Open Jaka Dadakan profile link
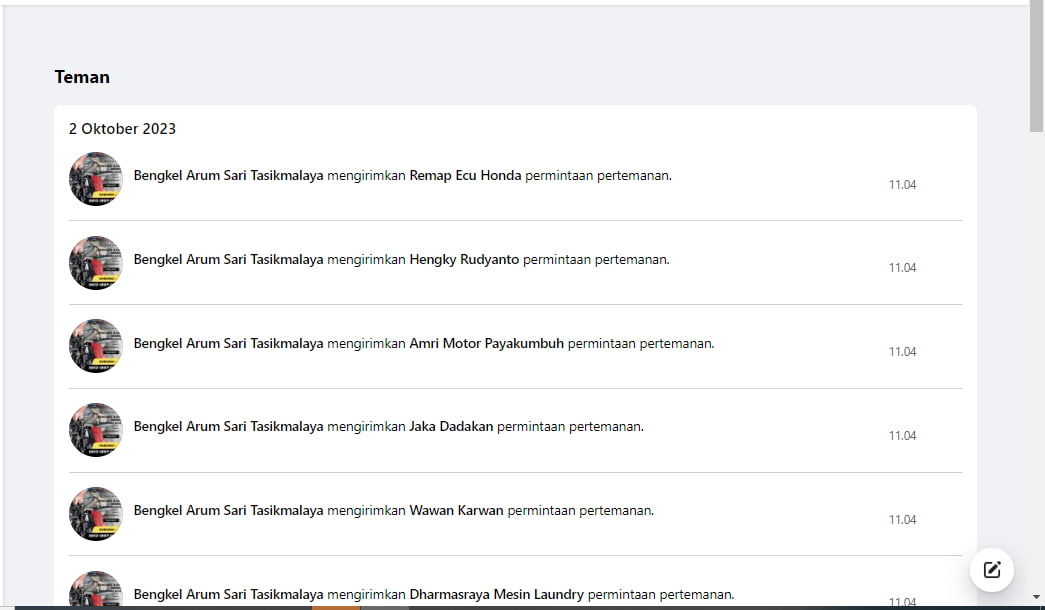 point(451,426)
